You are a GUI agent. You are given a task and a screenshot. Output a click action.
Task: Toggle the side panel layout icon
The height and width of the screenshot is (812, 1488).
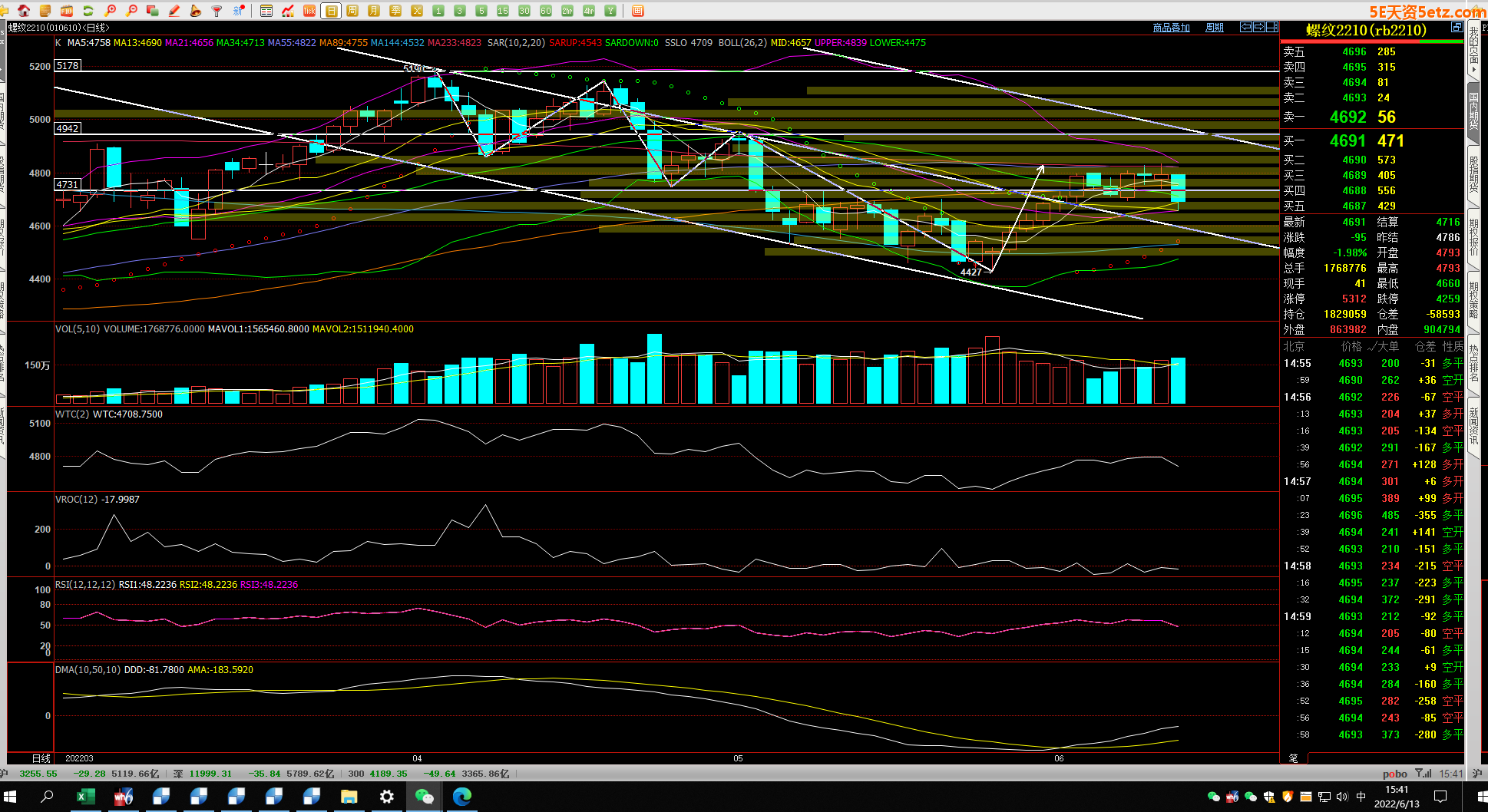(1271, 27)
